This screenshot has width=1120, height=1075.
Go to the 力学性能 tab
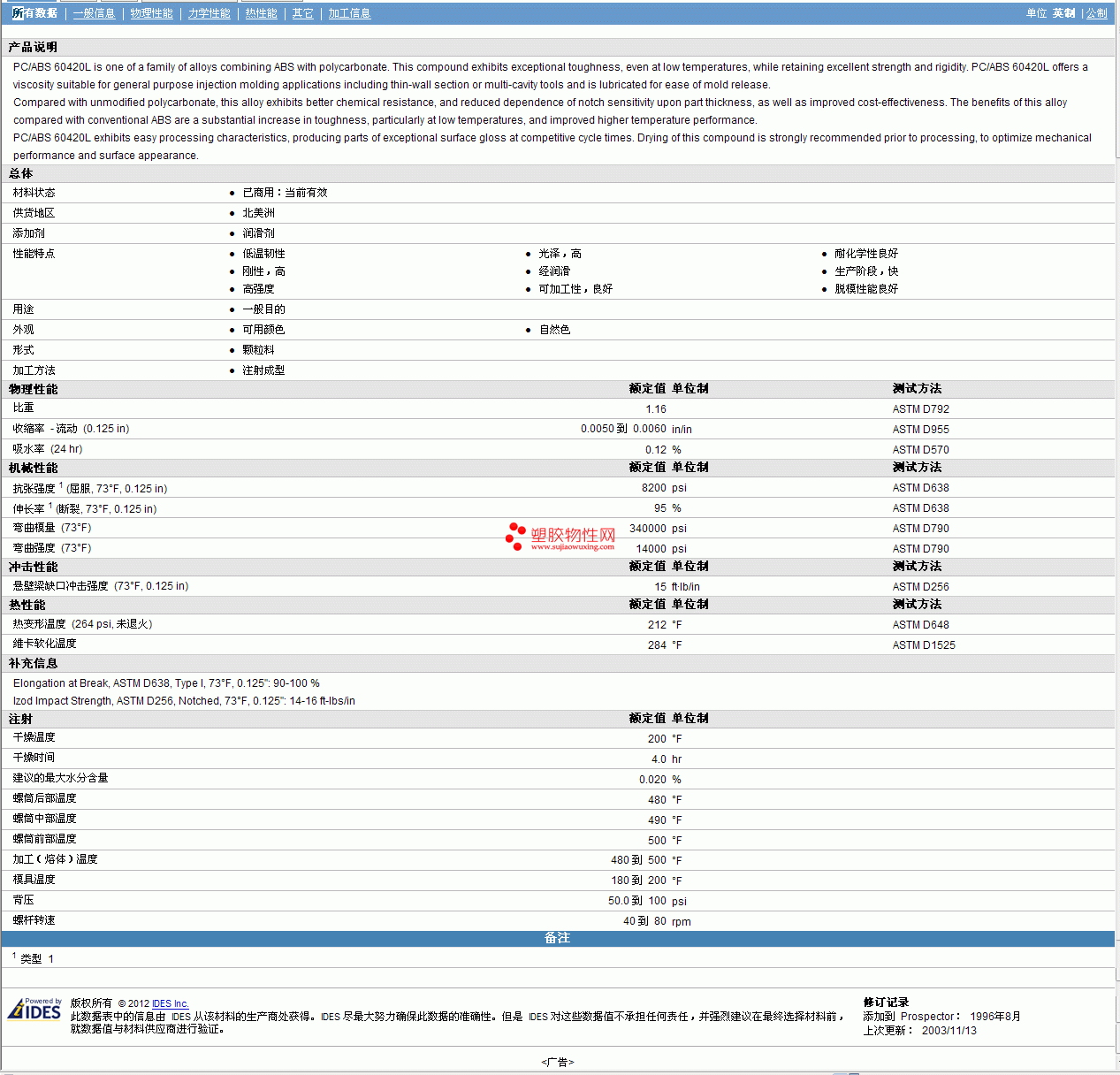coord(209,13)
